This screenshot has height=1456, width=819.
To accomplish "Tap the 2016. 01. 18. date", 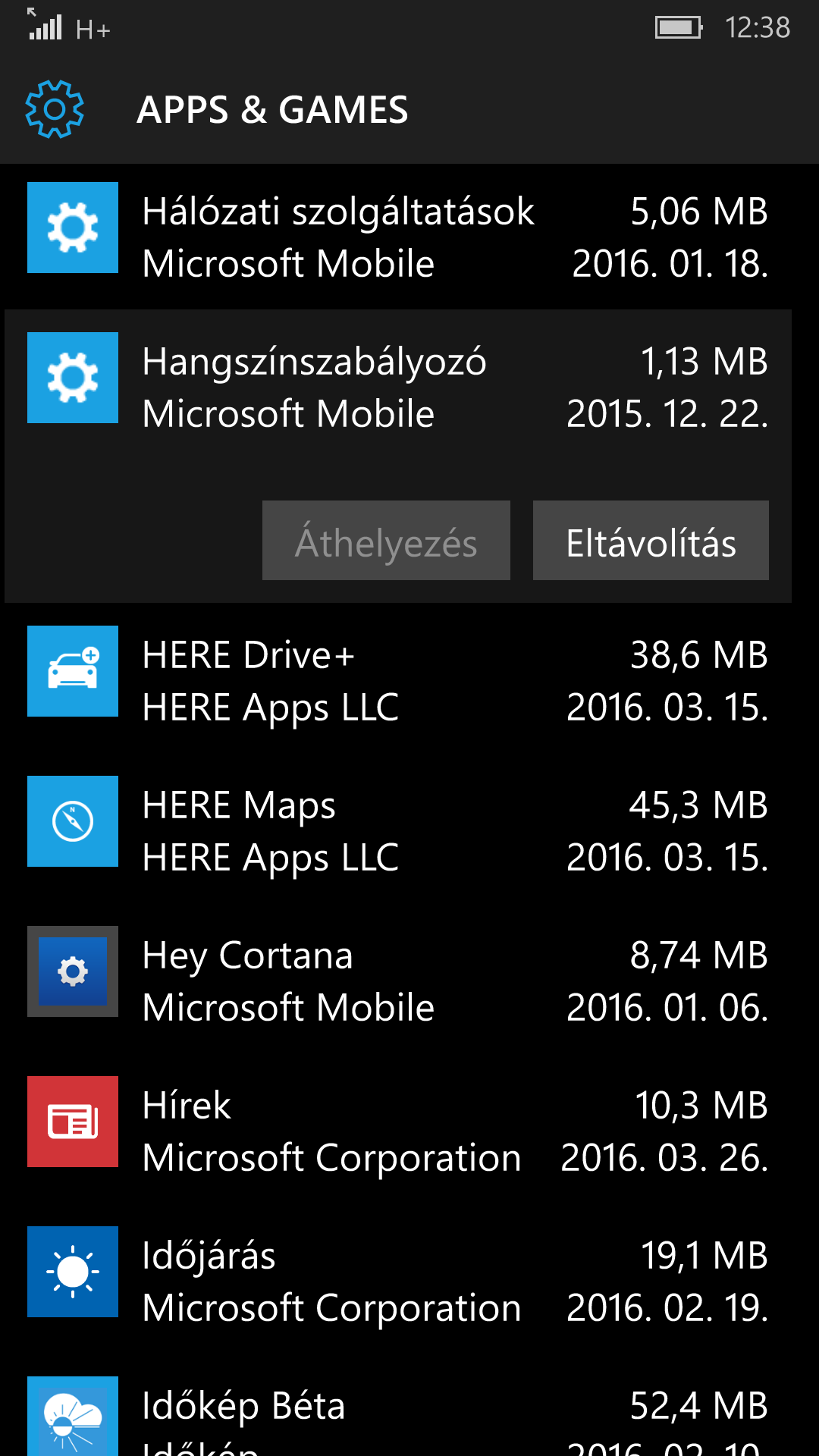I will [670, 264].
